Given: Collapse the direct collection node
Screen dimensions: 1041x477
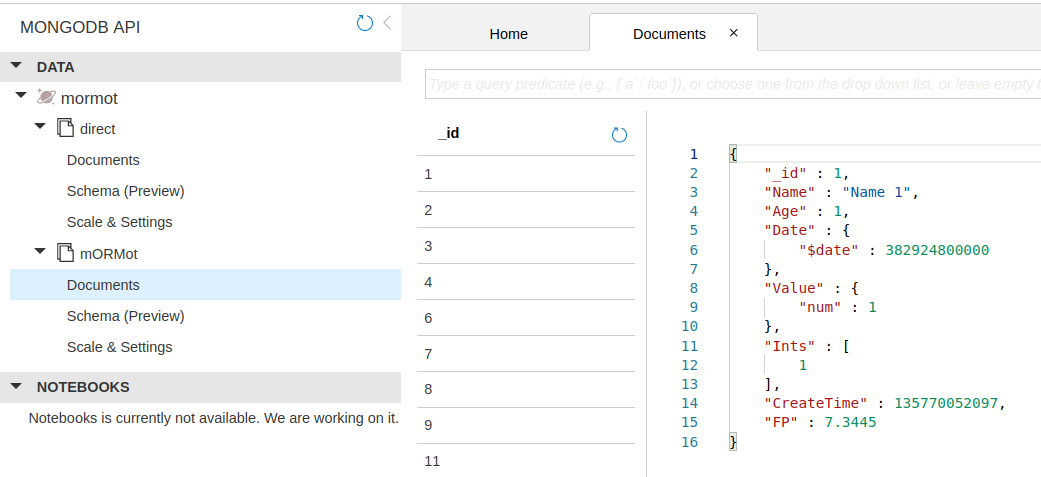Looking at the screenshot, I should [x=40, y=126].
